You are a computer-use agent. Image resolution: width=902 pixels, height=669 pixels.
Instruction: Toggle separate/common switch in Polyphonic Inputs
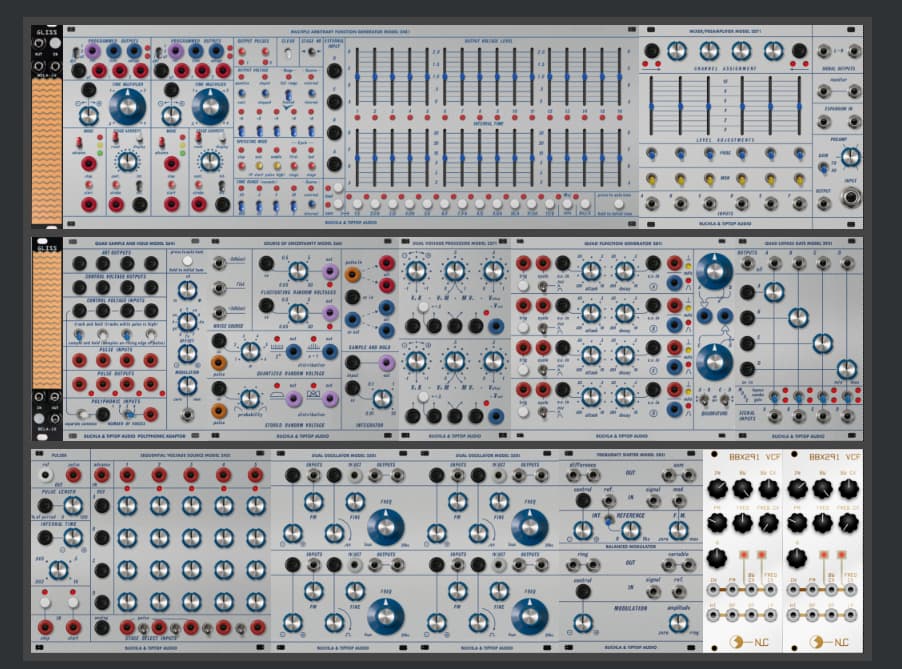pyautogui.click(x=84, y=414)
